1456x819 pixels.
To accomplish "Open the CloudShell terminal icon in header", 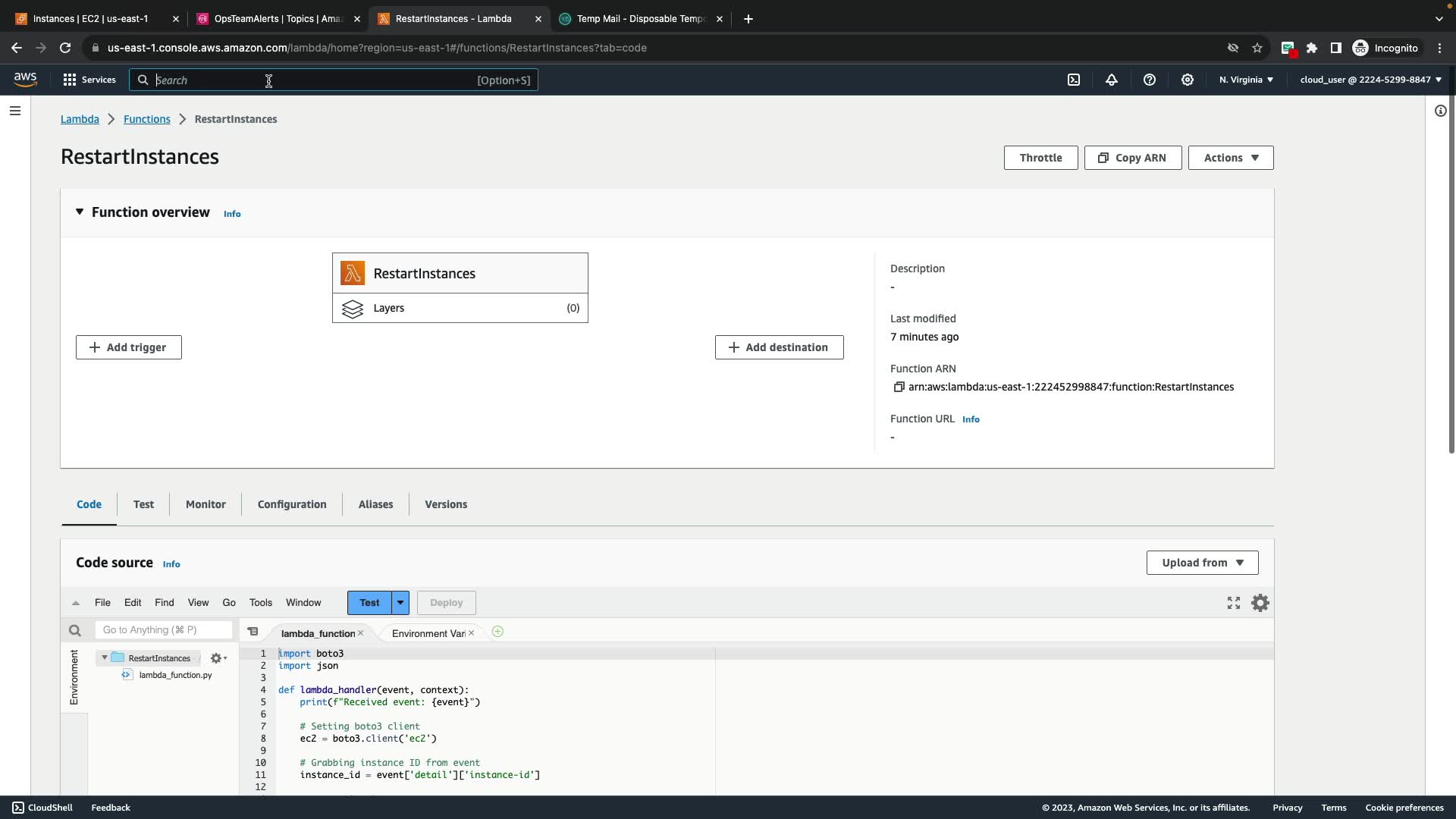I will tap(1074, 80).
